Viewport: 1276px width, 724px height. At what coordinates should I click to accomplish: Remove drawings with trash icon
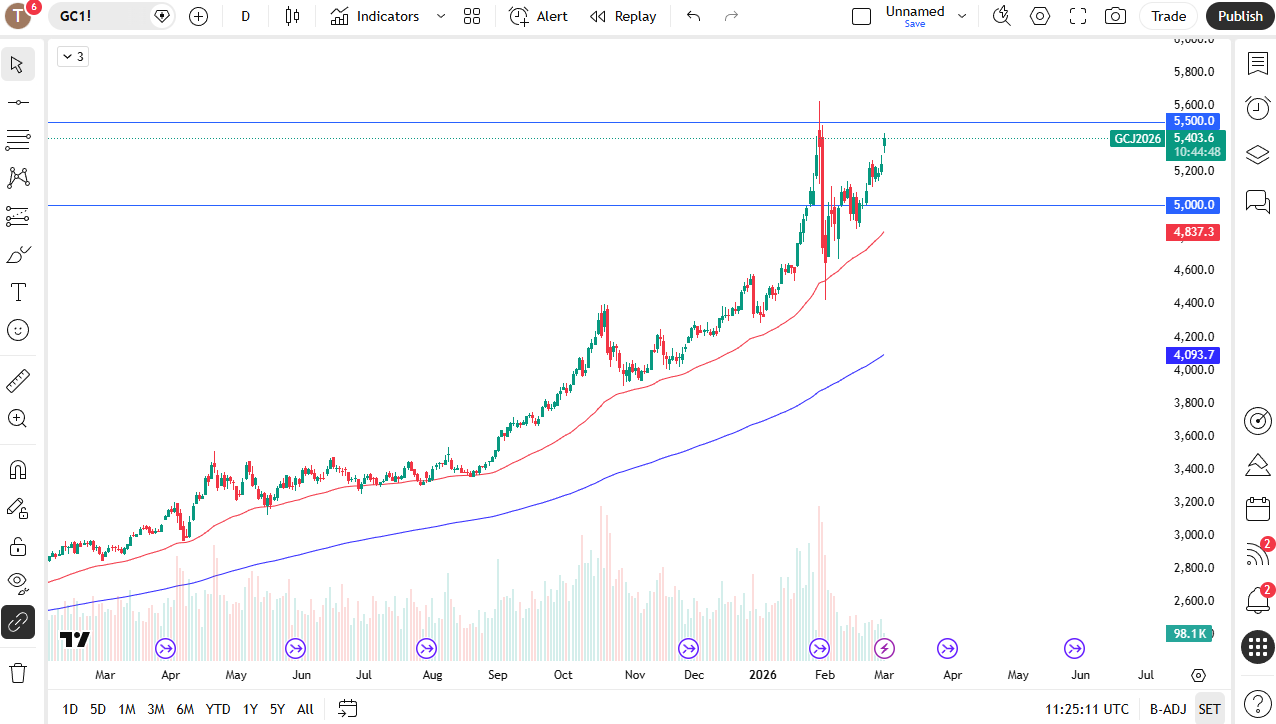coord(17,672)
